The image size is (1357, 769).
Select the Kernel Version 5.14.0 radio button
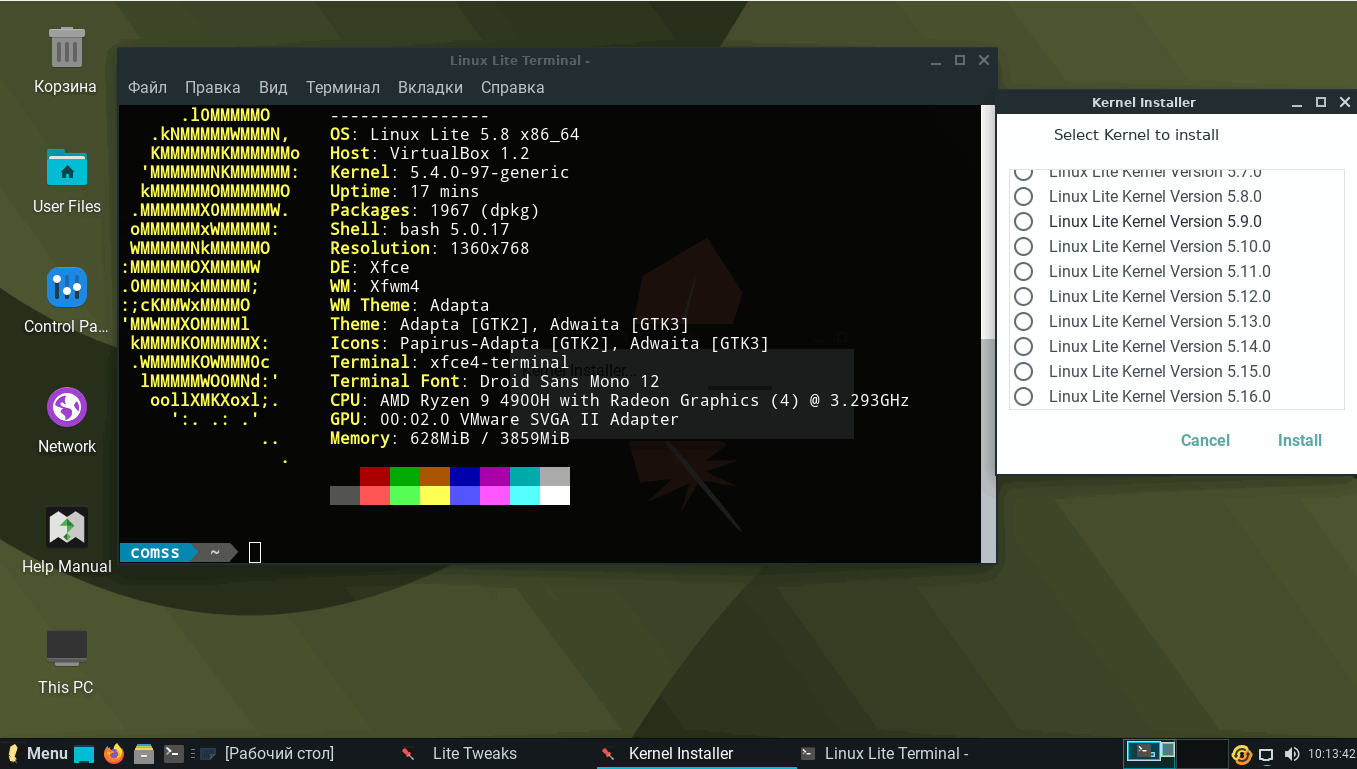click(1023, 346)
